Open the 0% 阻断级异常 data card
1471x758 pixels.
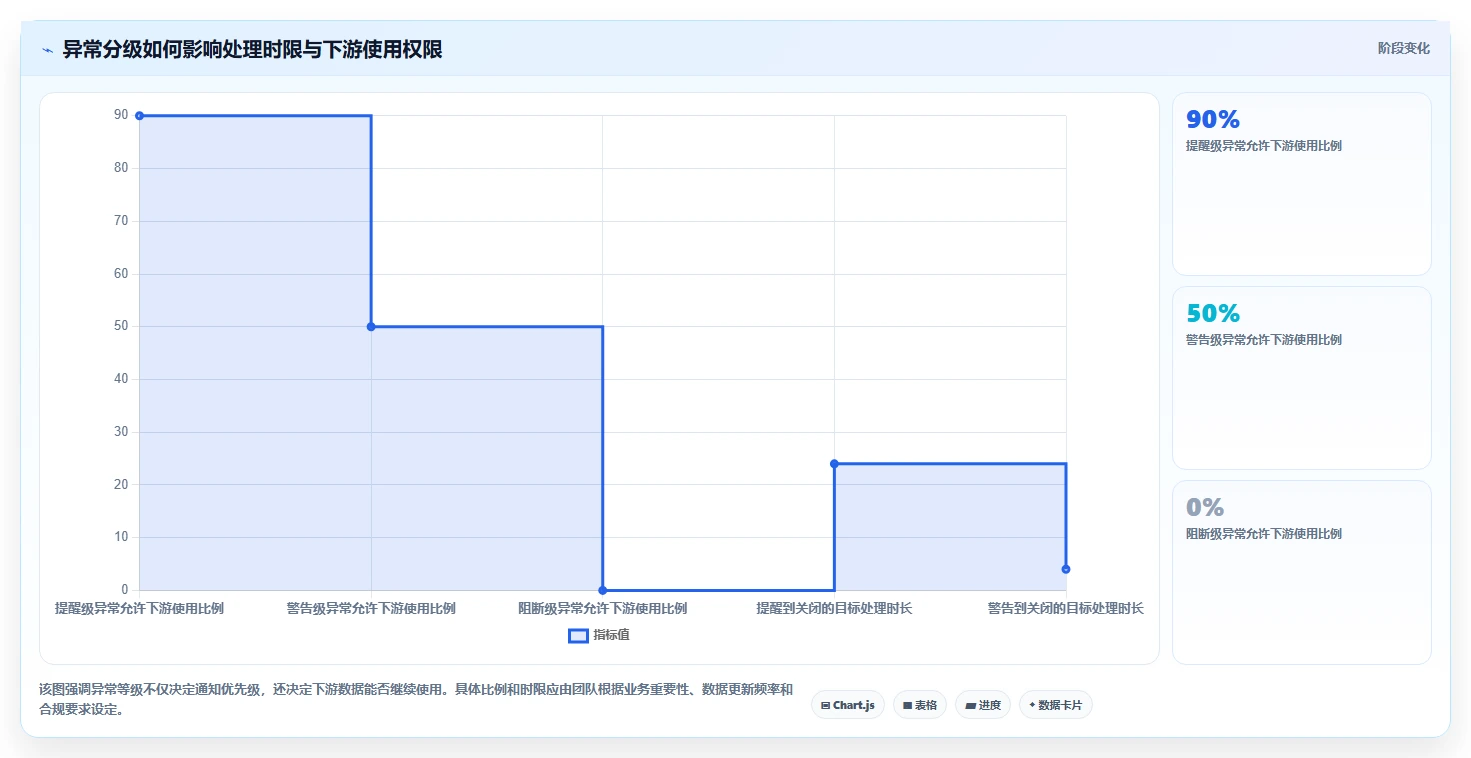coord(1302,572)
